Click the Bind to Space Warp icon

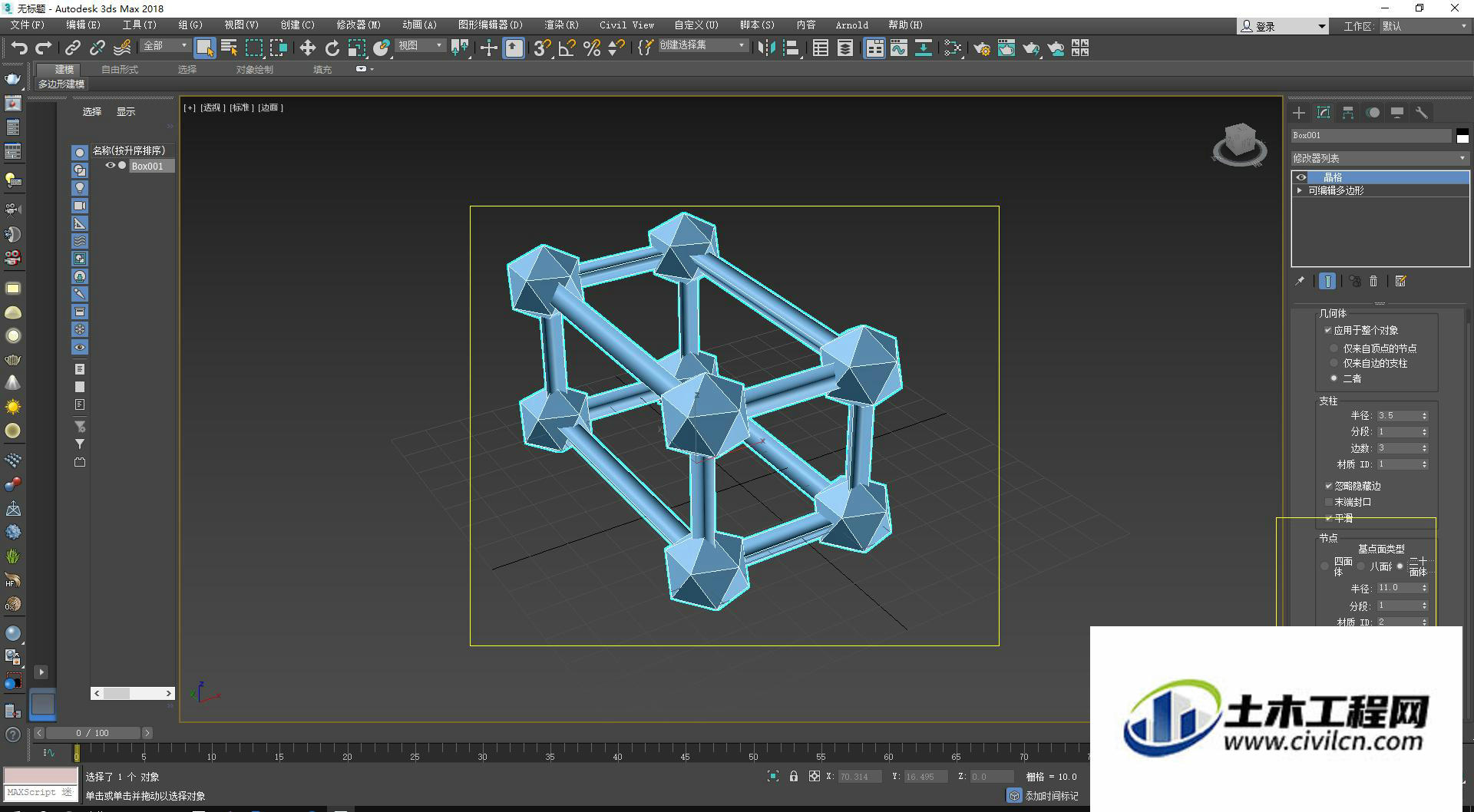[x=122, y=48]
